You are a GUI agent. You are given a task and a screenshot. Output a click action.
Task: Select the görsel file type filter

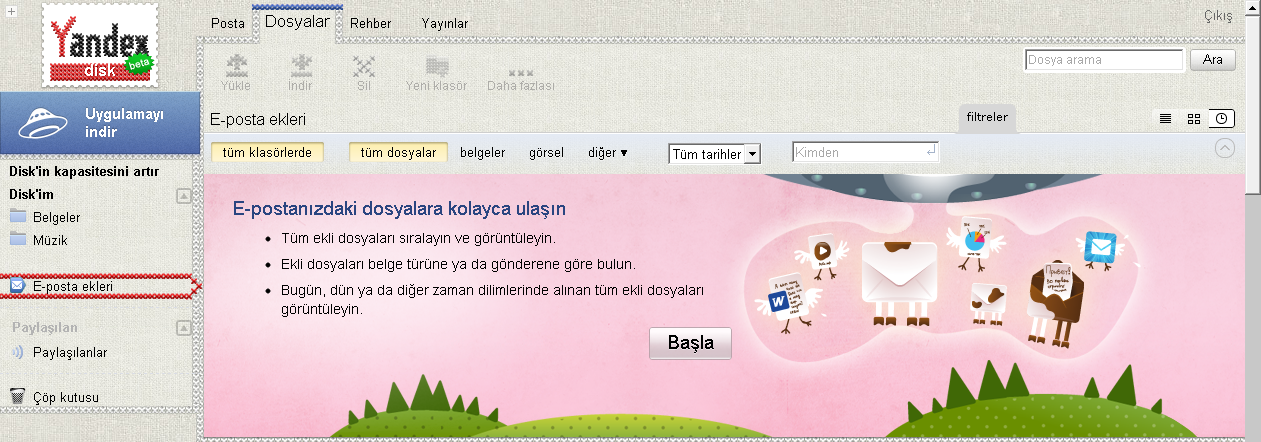pyautogui.click(x=546, y=153)
